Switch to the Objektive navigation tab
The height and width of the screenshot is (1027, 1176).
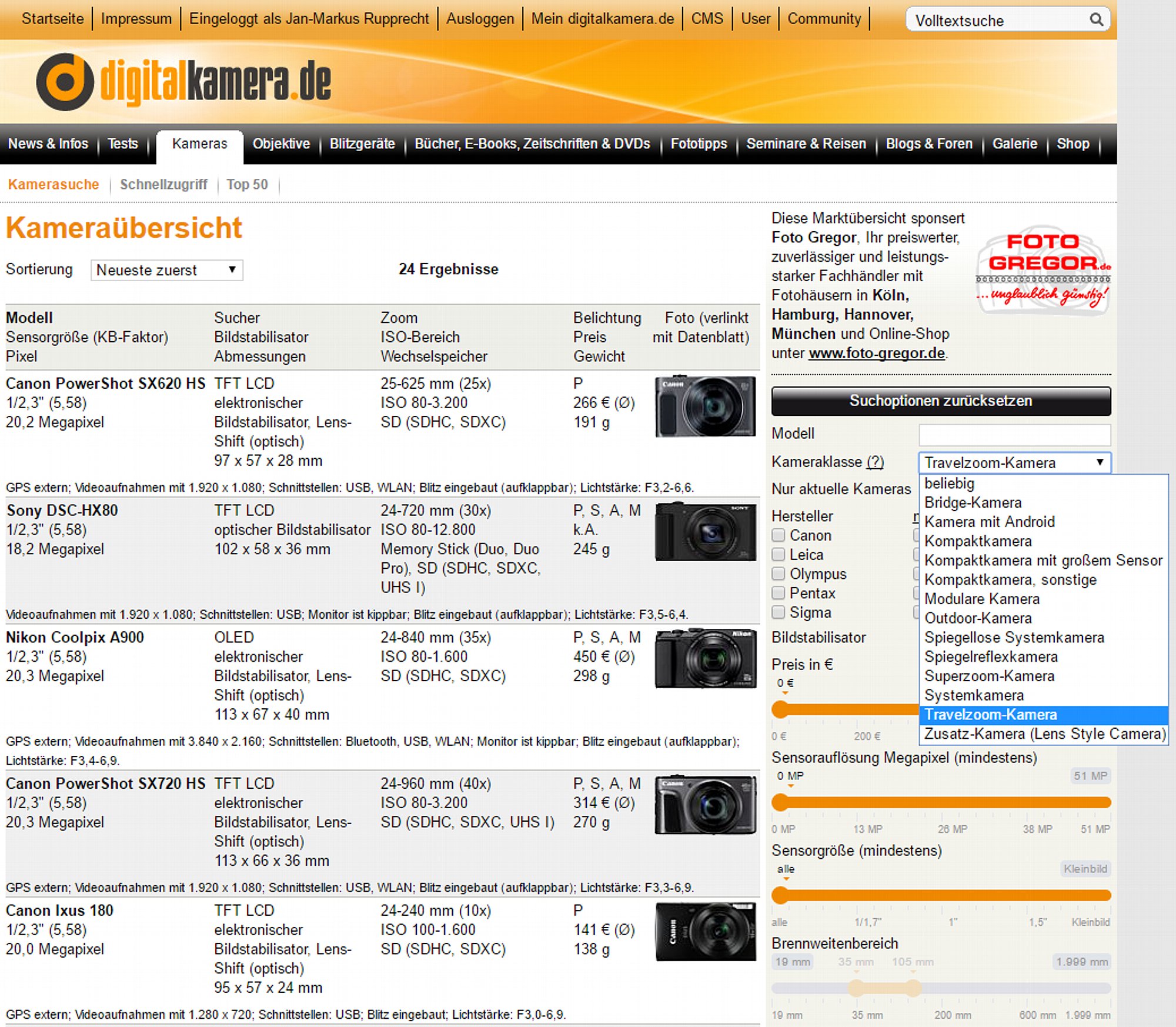coord(281,144)
